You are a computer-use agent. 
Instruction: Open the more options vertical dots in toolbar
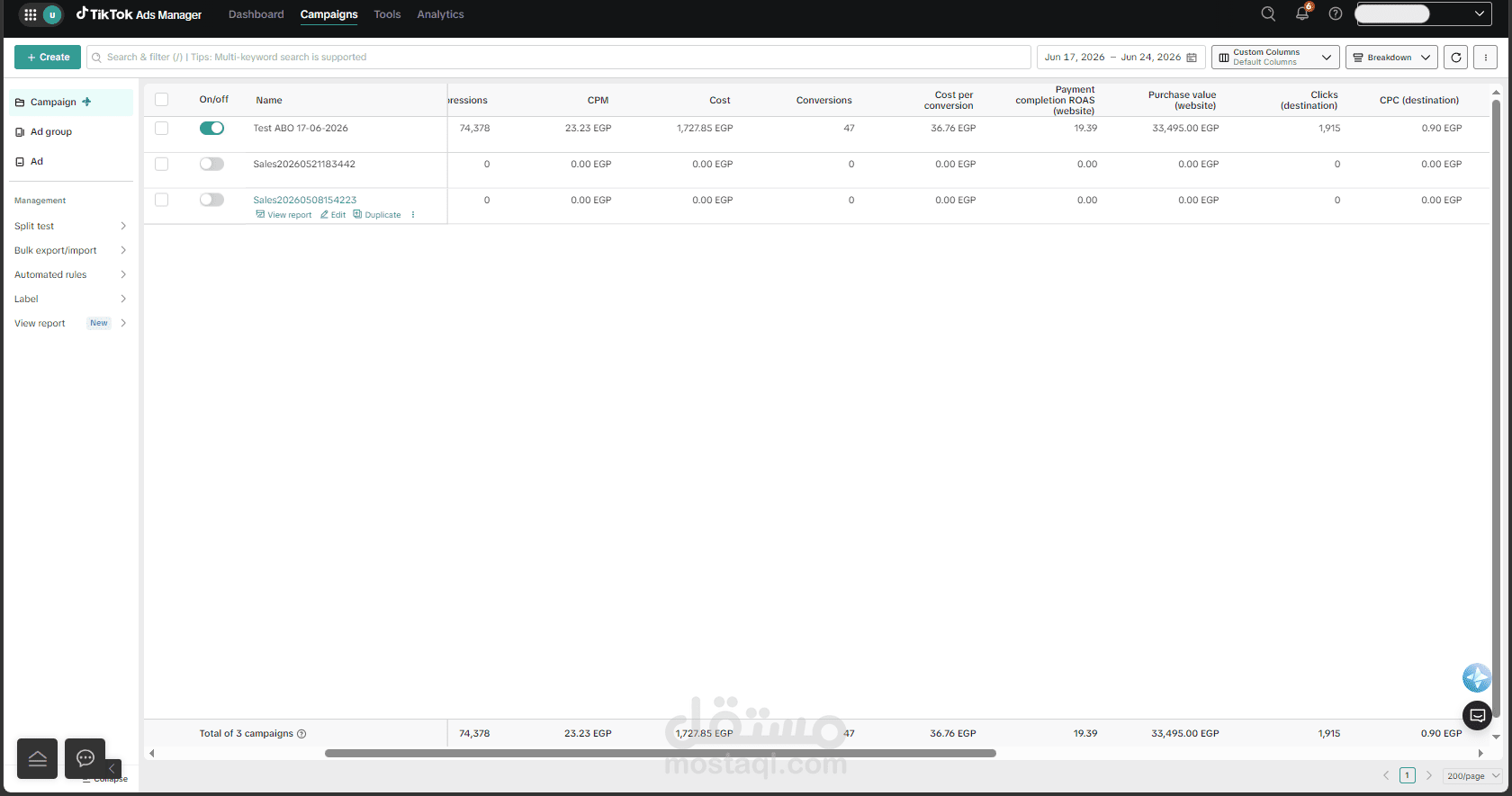click(x=1486, y=57)
